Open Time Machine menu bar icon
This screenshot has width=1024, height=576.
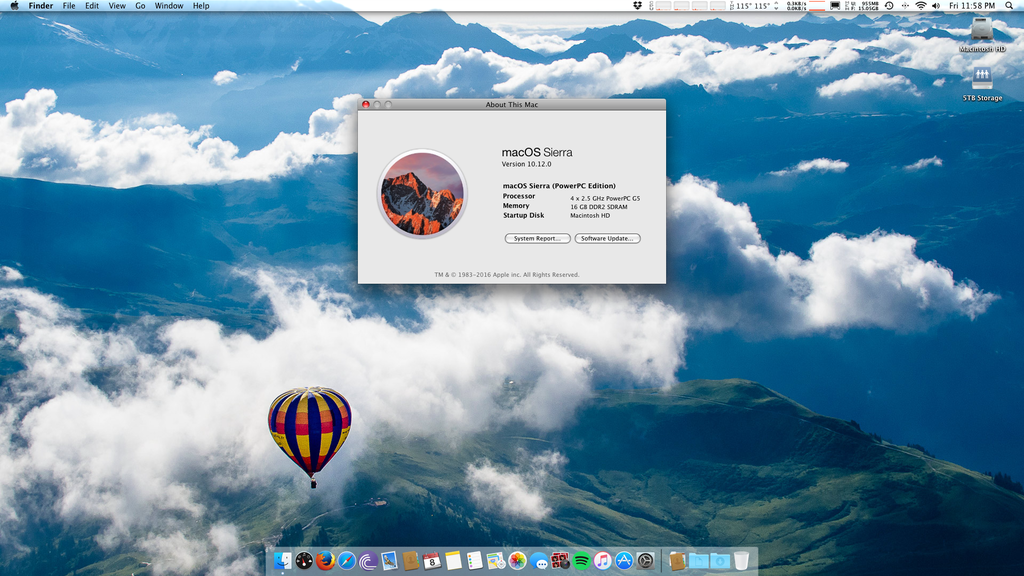coord(889,5)
